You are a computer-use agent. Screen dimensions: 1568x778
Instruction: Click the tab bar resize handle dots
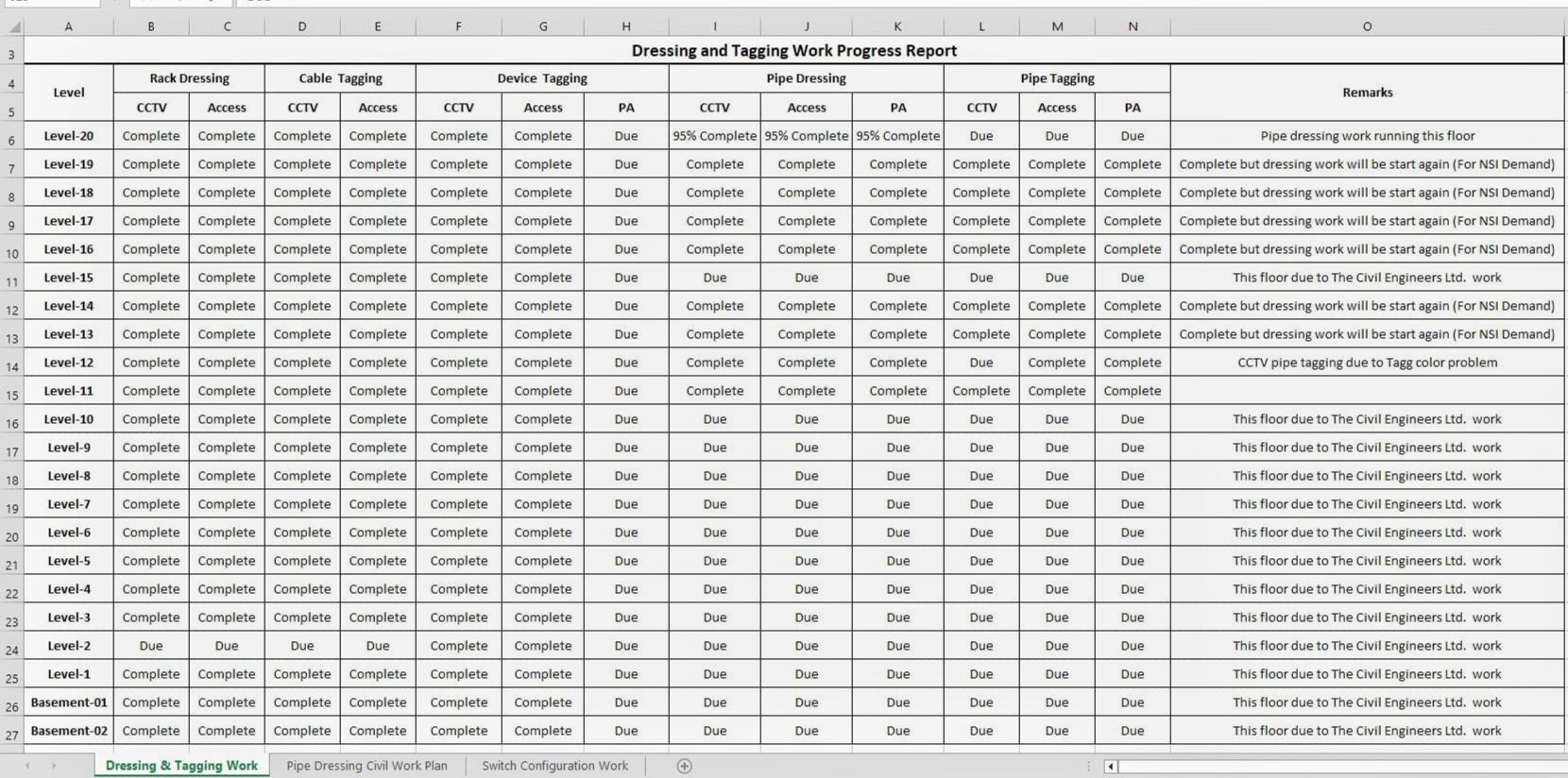coord(1088,767)
